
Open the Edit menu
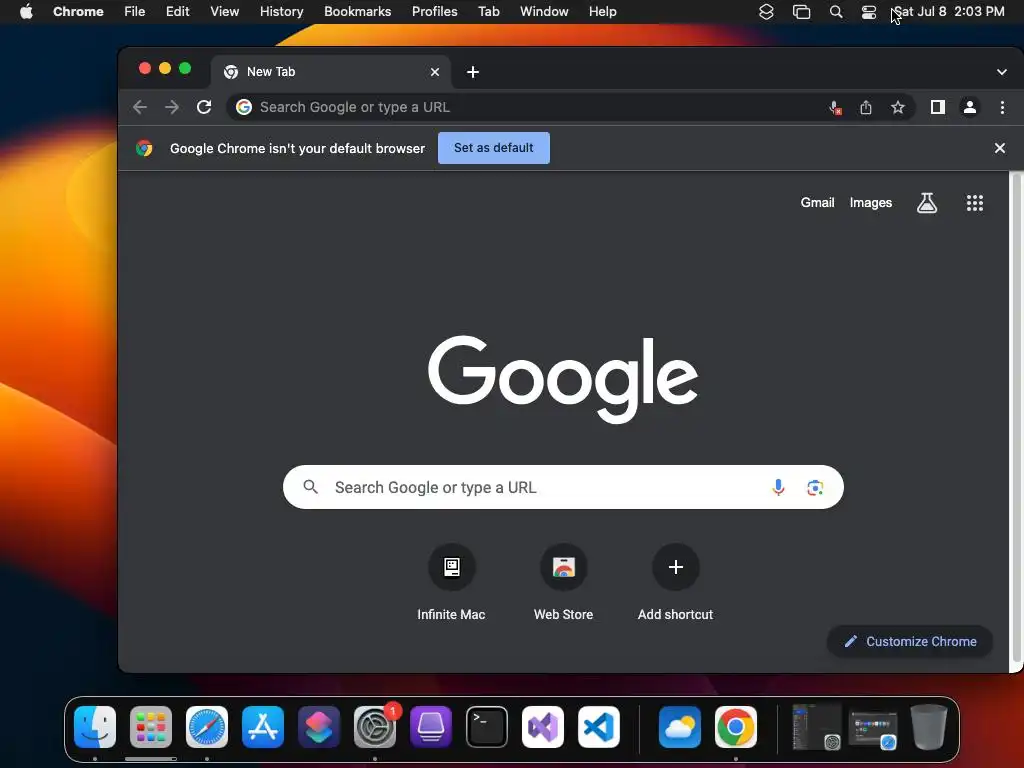(x=178, y=12)
